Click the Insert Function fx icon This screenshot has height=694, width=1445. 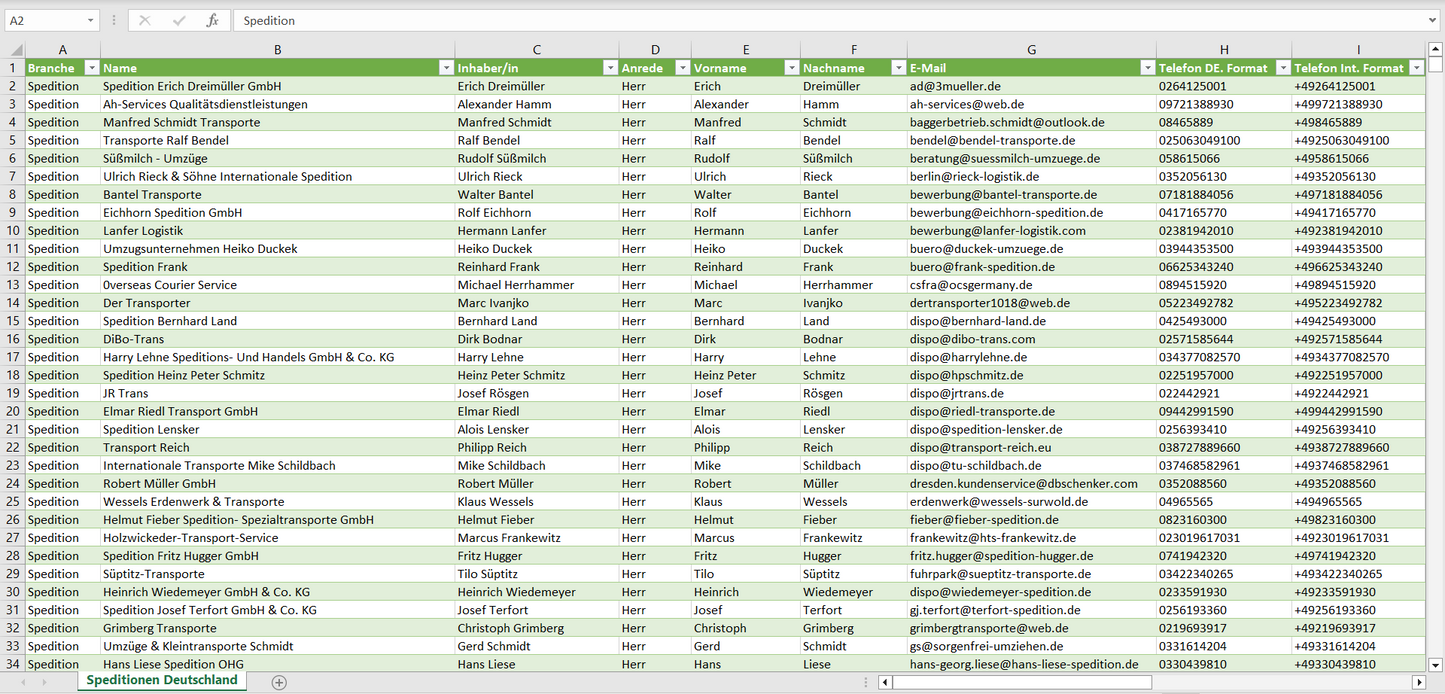point(212,20)
